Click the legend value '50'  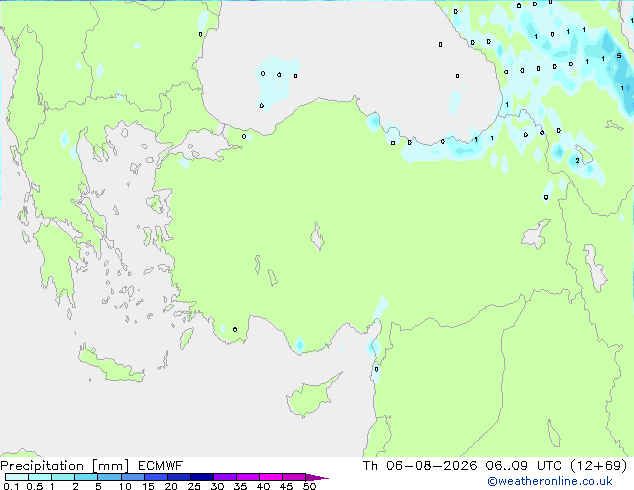(310, 486)
